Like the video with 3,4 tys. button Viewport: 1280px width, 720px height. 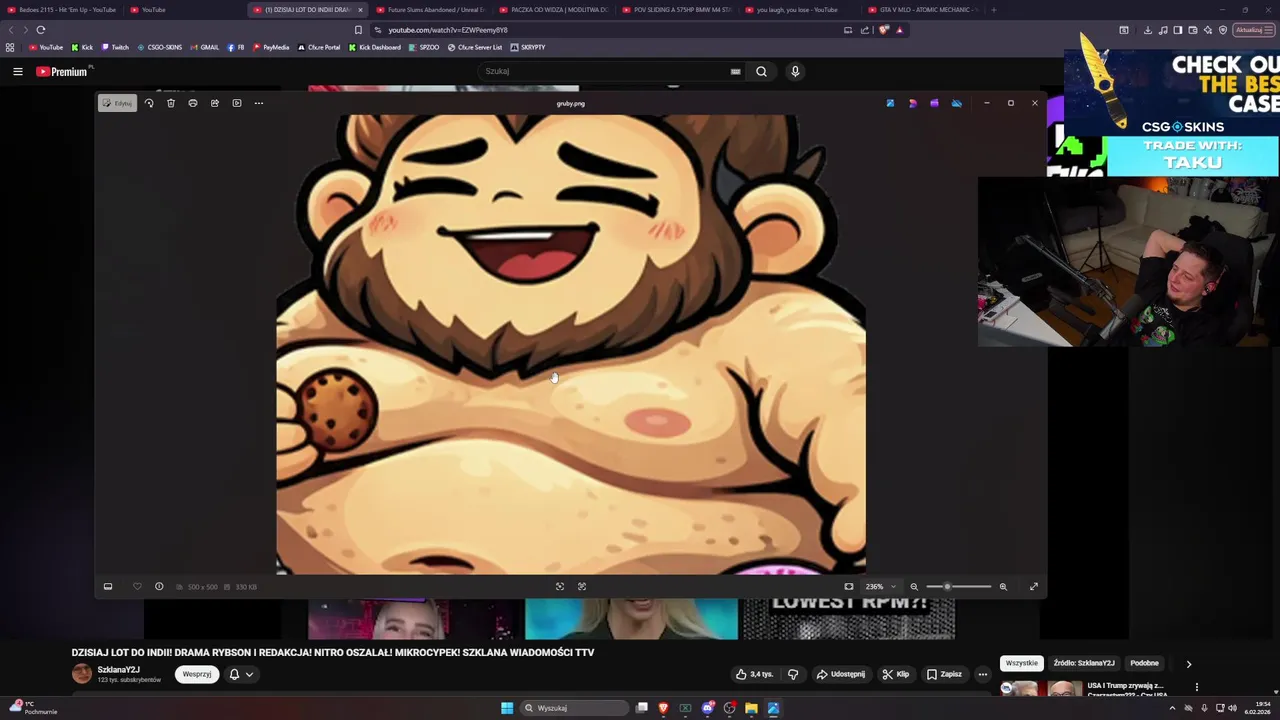coord(755,674)
